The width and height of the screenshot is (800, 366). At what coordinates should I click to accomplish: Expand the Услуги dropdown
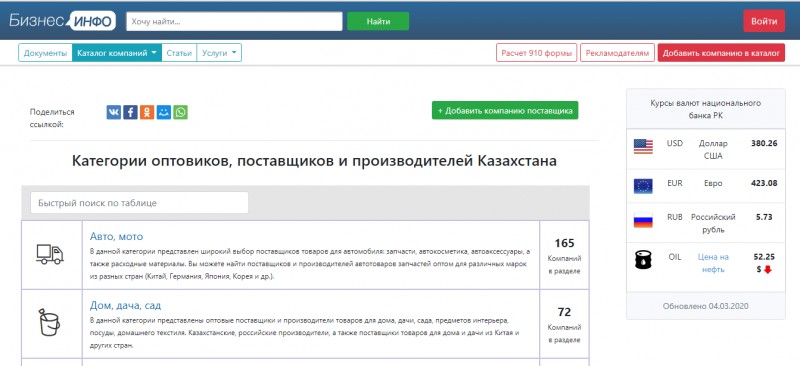(219, 53)
